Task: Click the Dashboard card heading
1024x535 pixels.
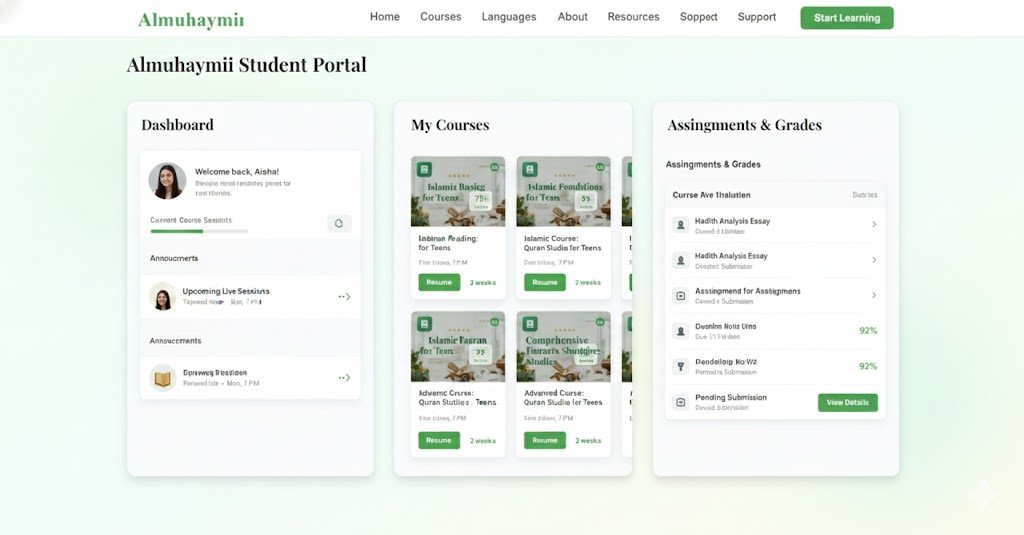Action: pos(178,125)
